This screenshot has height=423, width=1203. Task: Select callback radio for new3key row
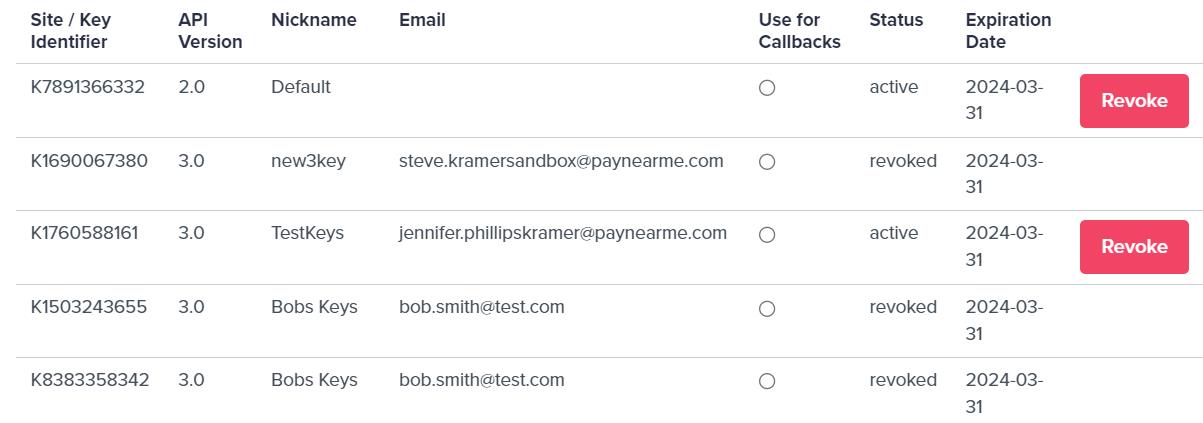[x=767, y=161]
